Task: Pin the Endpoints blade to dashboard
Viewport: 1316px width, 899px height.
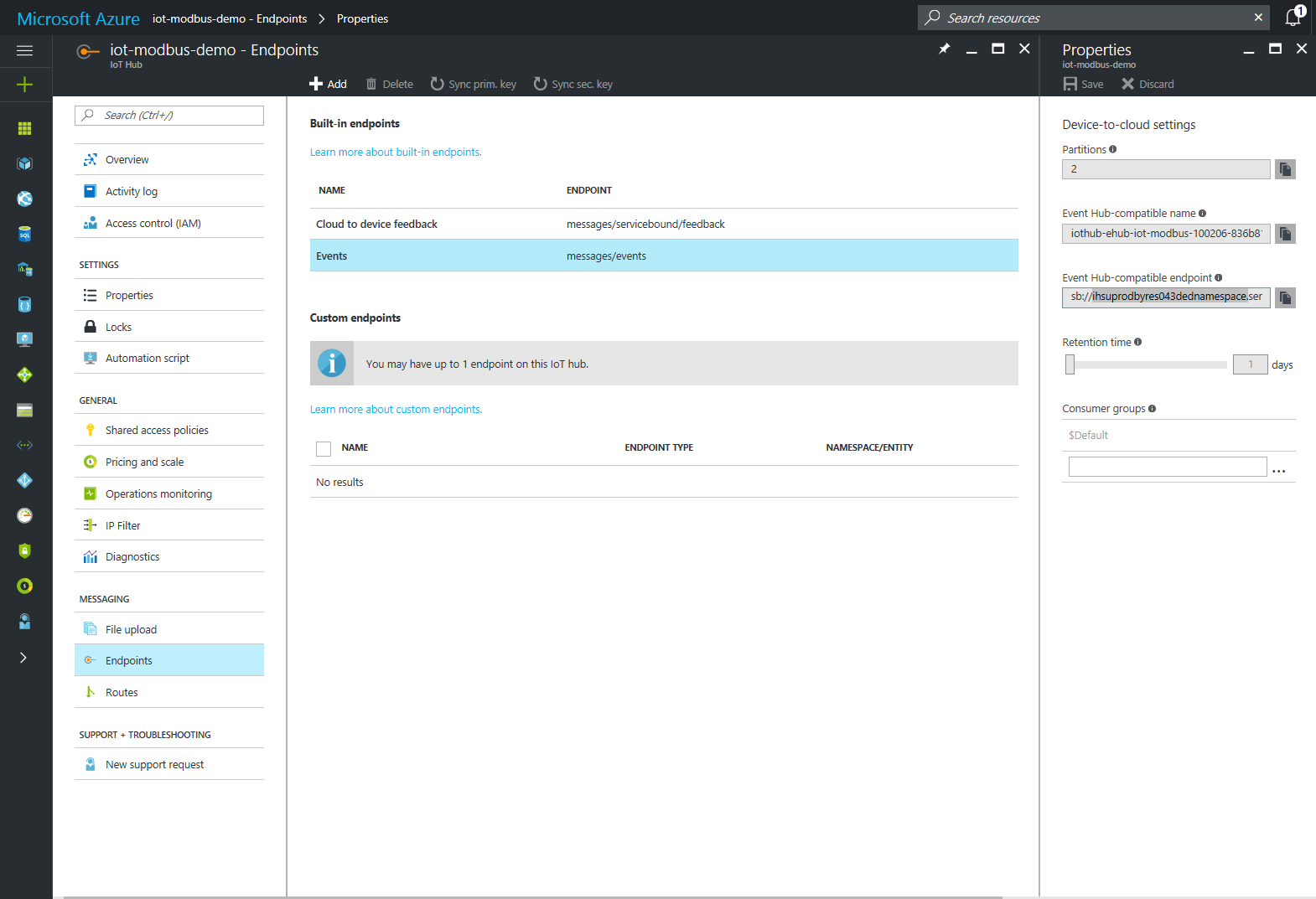Action: point(945,49)
